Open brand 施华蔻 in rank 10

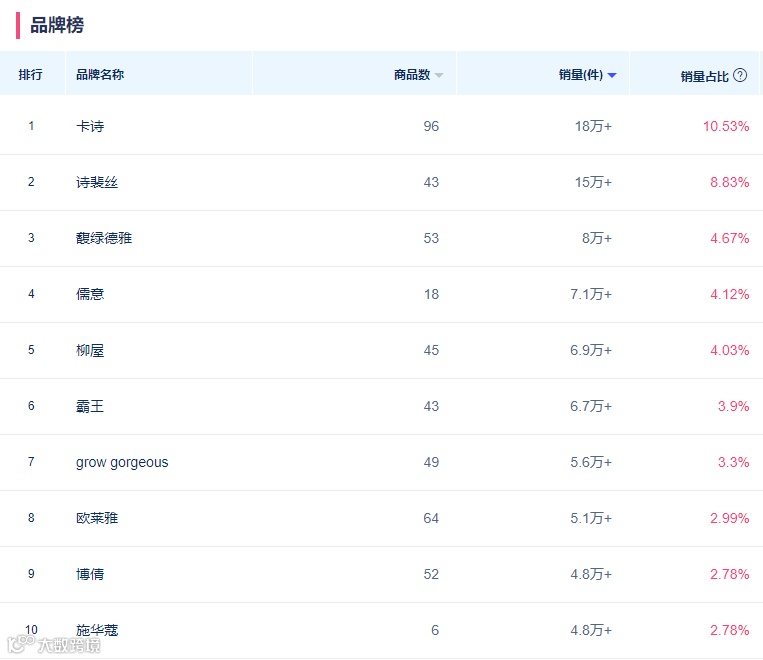point(97,630)
